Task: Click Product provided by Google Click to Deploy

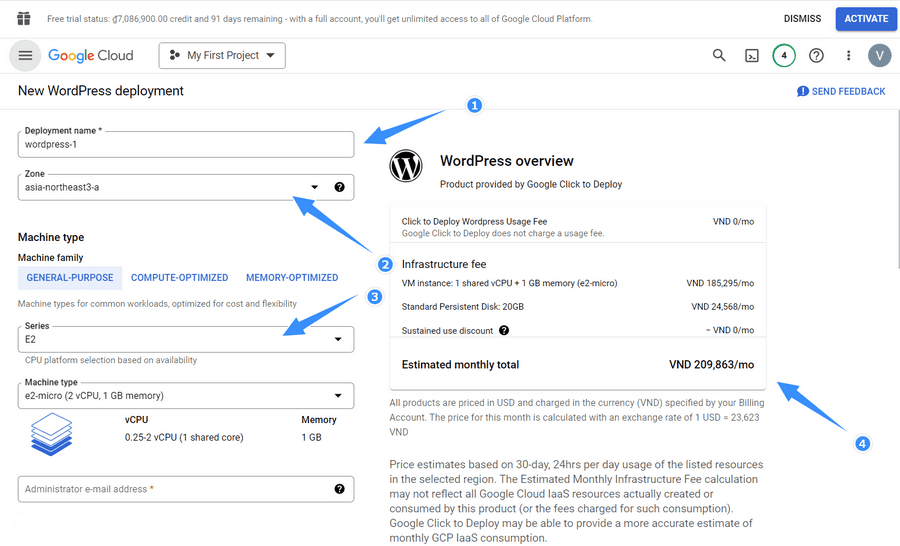Action: [531, 184]
